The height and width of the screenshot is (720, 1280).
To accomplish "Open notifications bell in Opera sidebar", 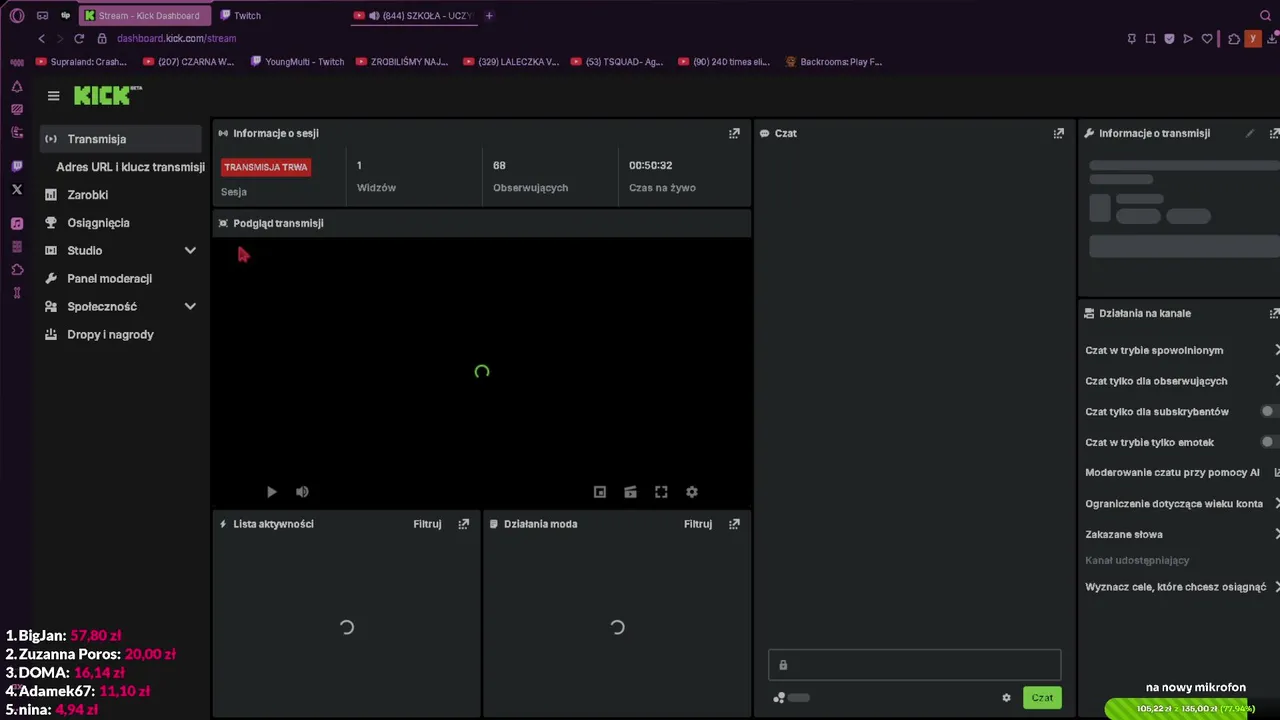I will (x=17, y=87).
